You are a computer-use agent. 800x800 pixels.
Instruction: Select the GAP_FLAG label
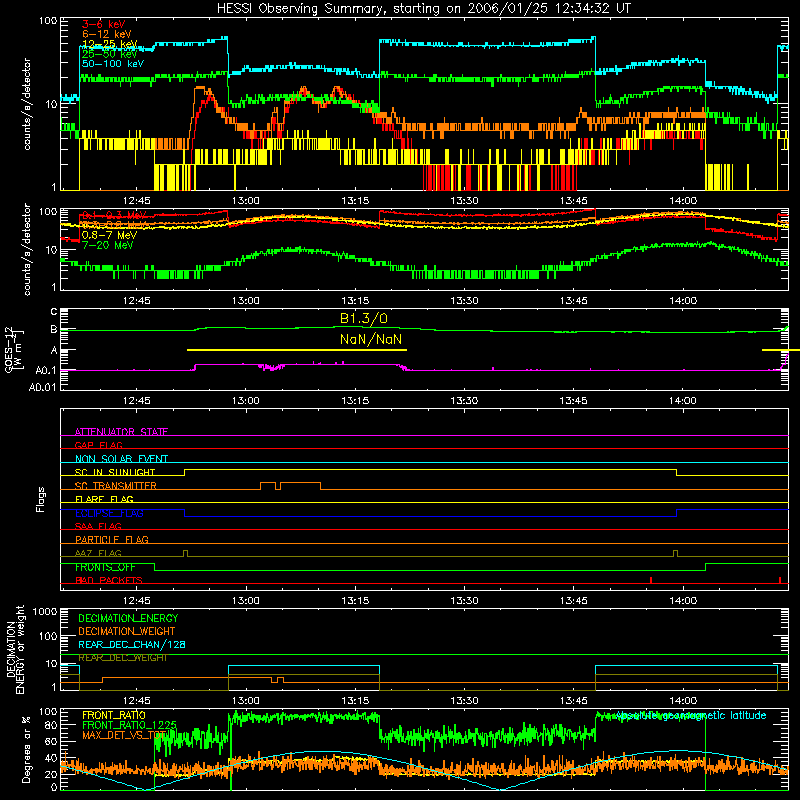98,445
